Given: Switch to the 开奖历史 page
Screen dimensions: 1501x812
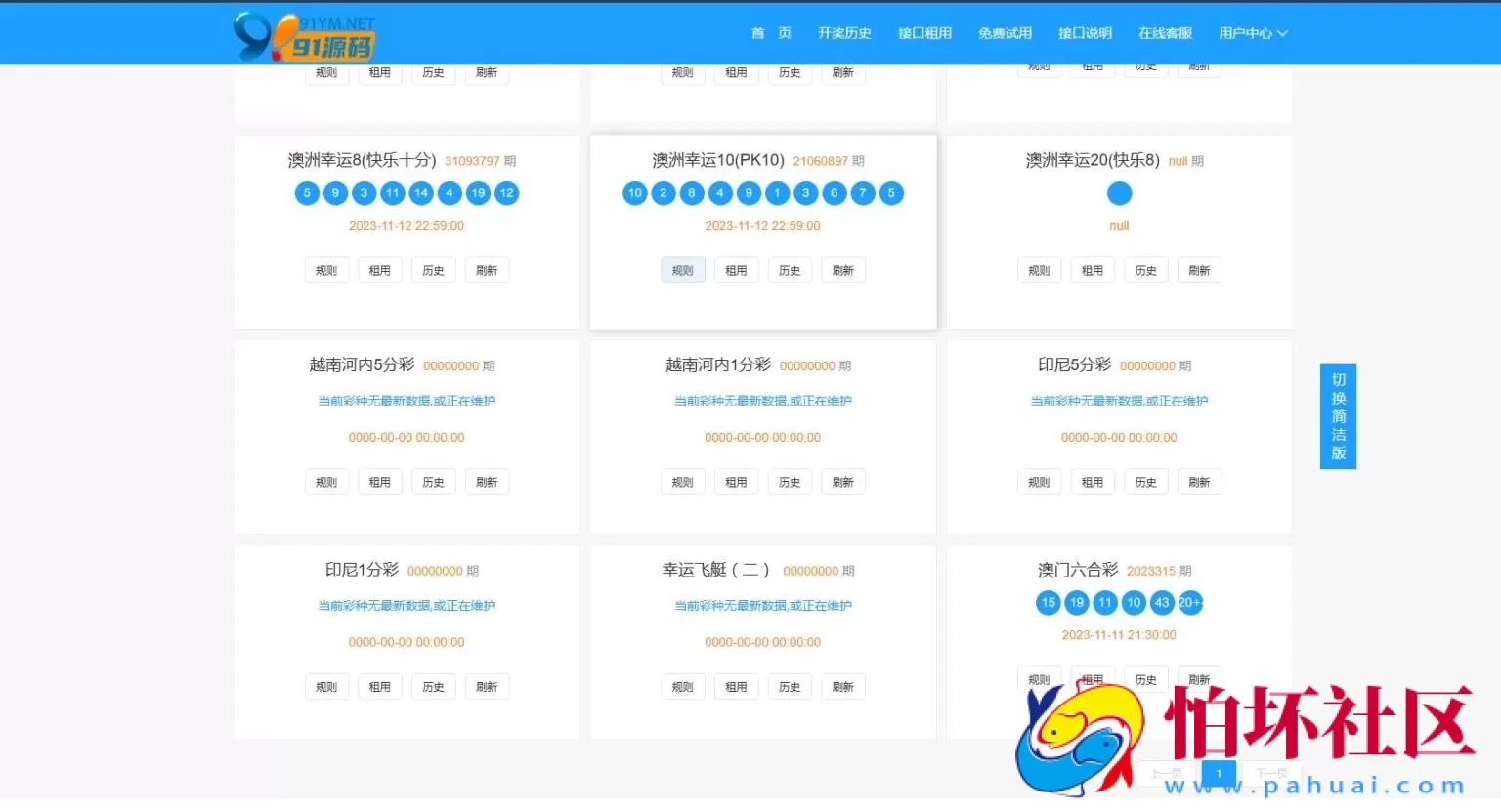Looking at the screenshot, I should coord(844,32).
